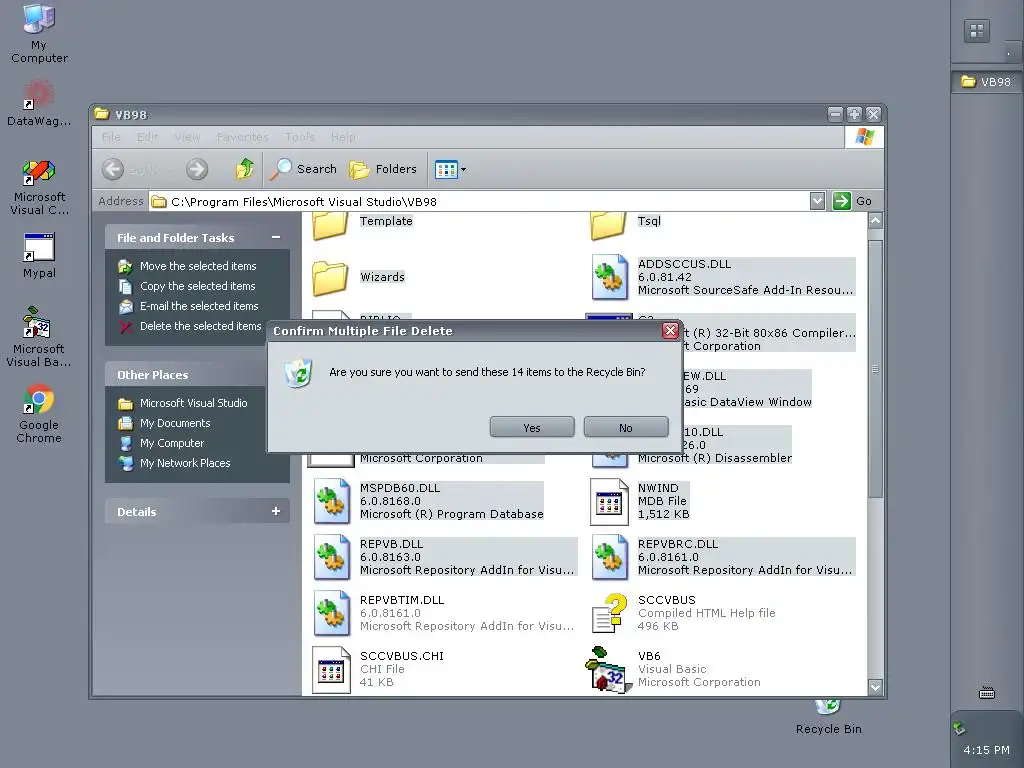Select the NWIND MDB file icon
The width and height of the screenshot is (1024, 768).
tap(609, 502)
